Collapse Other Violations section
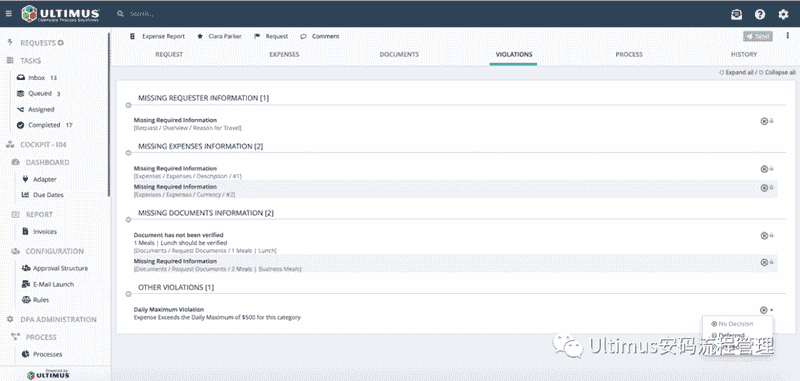The height and width of the screenshot is (381, 800). click(x=129, y=294)
